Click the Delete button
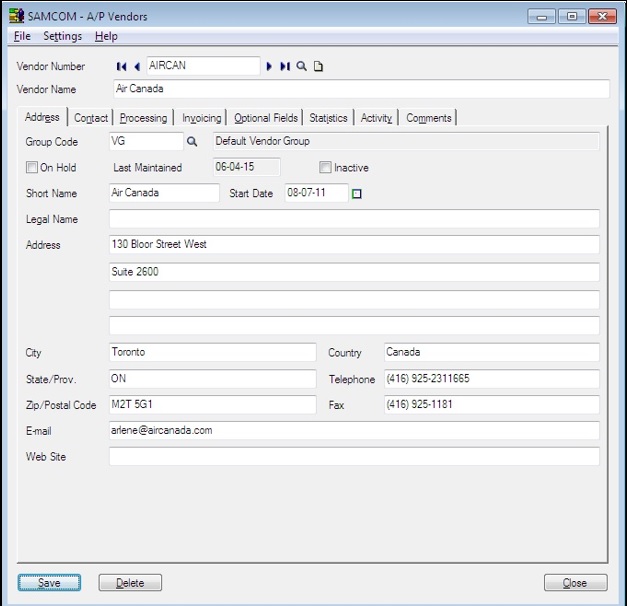627x606 pixels. pos(130,583)
